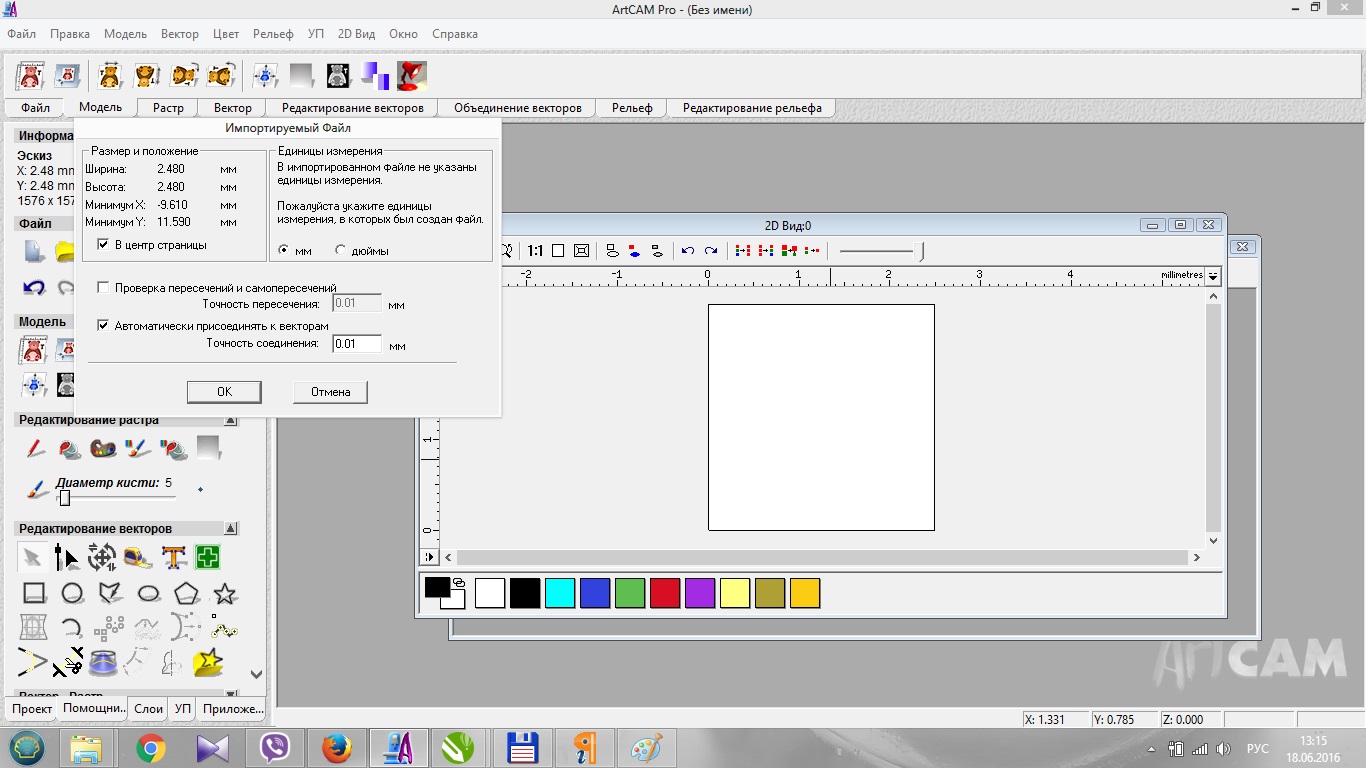This screenshot has height=768, width=1366.
Task: Click the undo arrow in 2D view toolbar
Action: tap(688, 251)
